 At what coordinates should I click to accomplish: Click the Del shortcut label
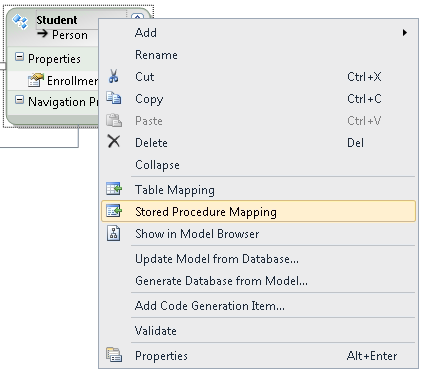click(355, 143)
